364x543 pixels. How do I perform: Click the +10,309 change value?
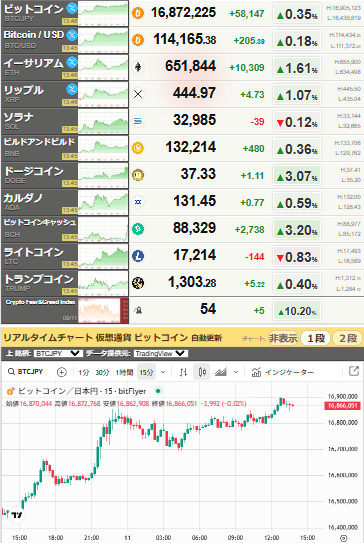[x=247, y=68]
